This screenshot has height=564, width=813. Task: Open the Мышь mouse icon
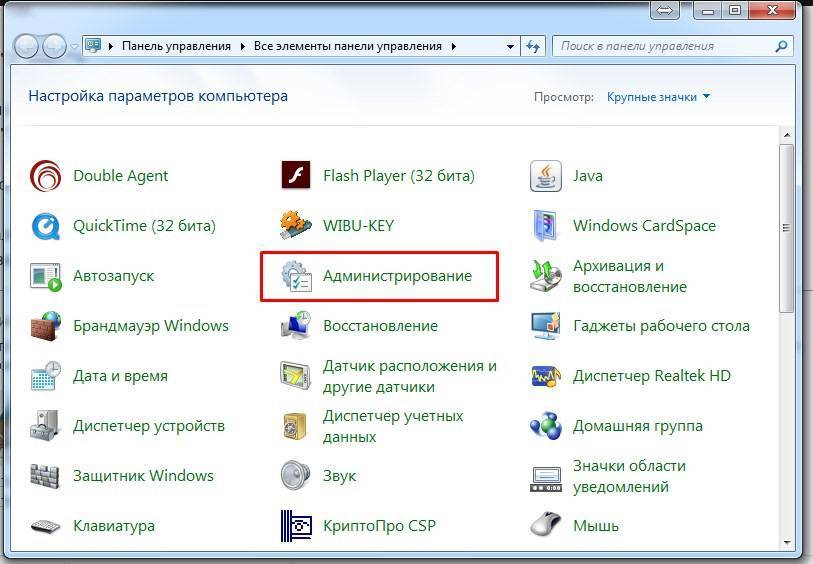(545, 524)
